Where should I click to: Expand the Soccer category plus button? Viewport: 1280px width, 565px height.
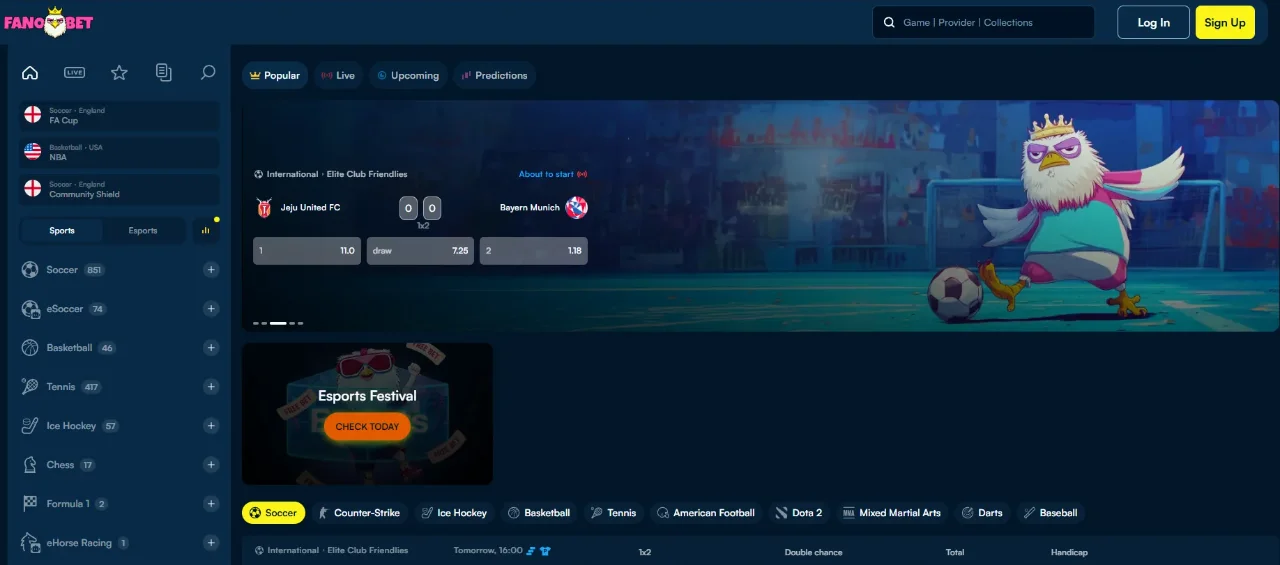[x=211, y=270]
